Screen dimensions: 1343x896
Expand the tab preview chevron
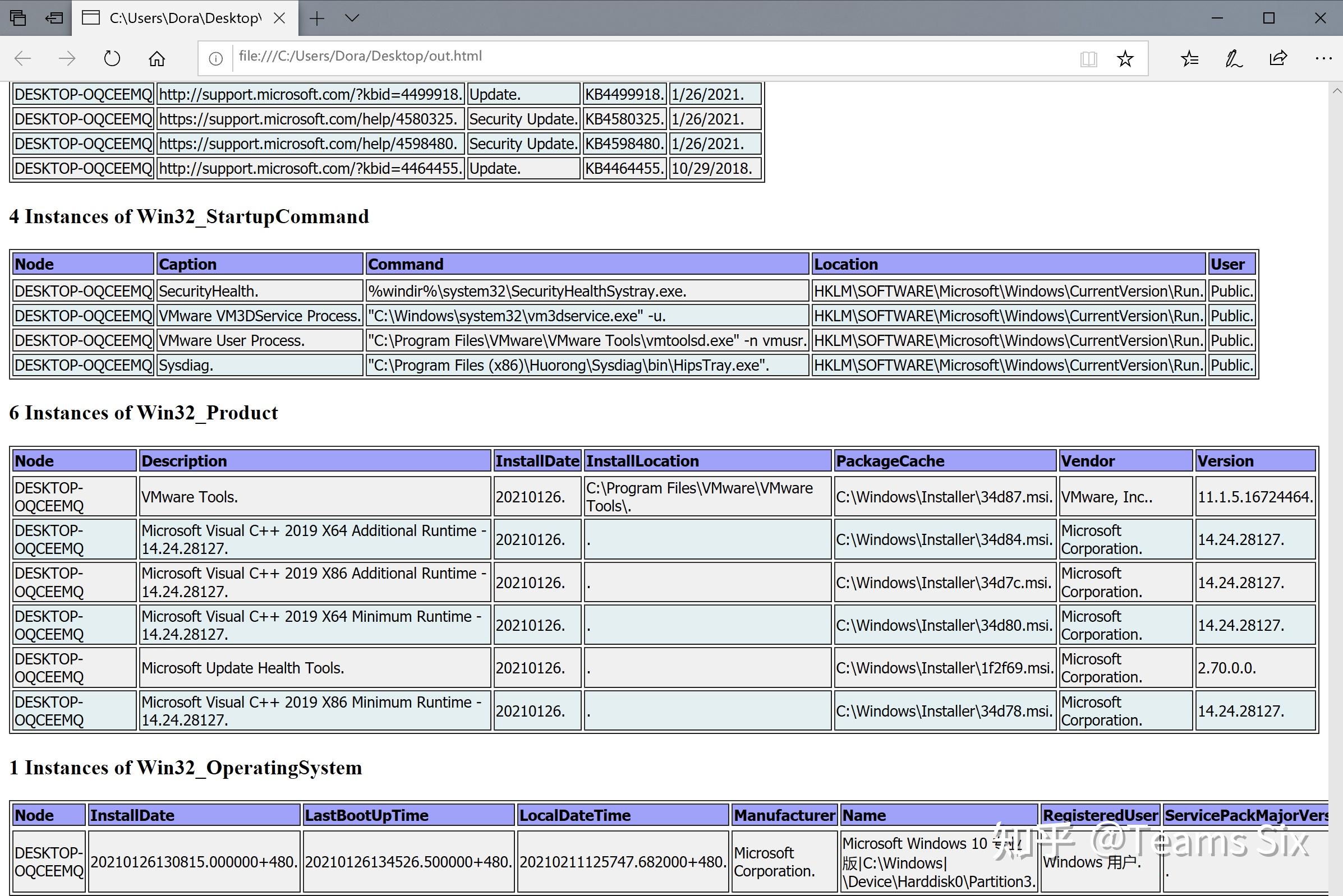point(352,18)
